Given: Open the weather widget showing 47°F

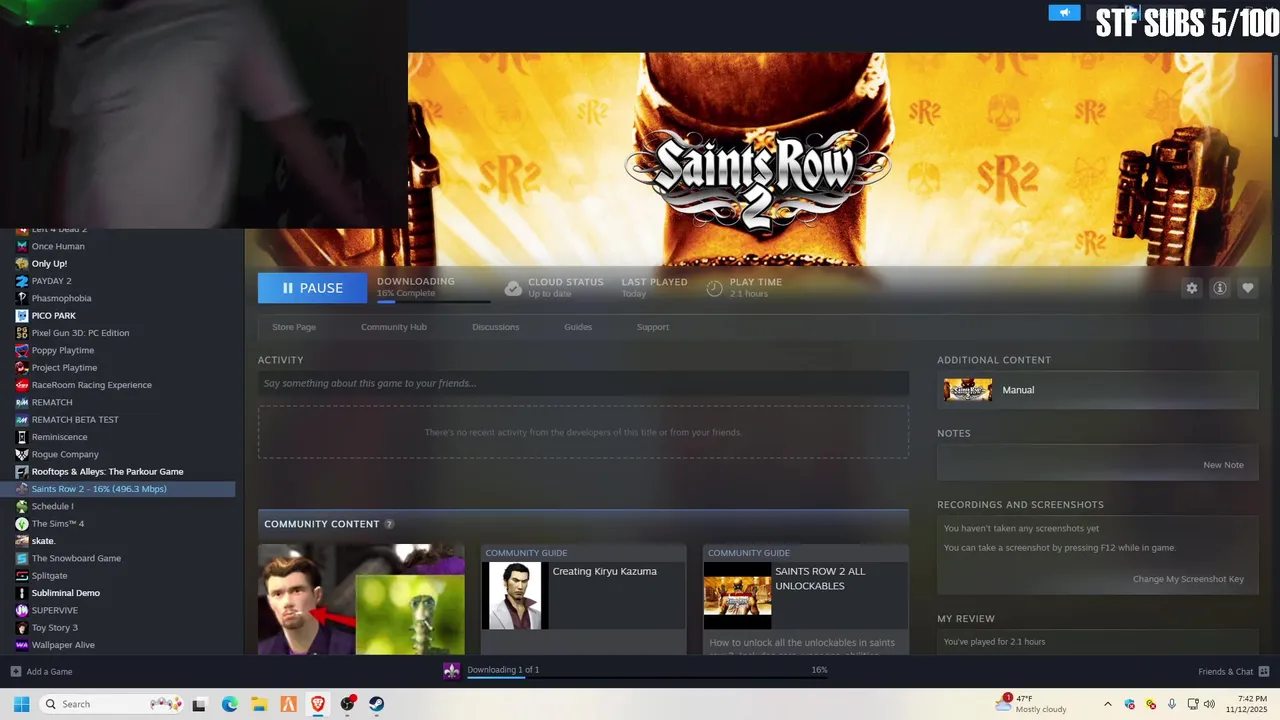Looking at the screenshot, I should pos(1031,704).
